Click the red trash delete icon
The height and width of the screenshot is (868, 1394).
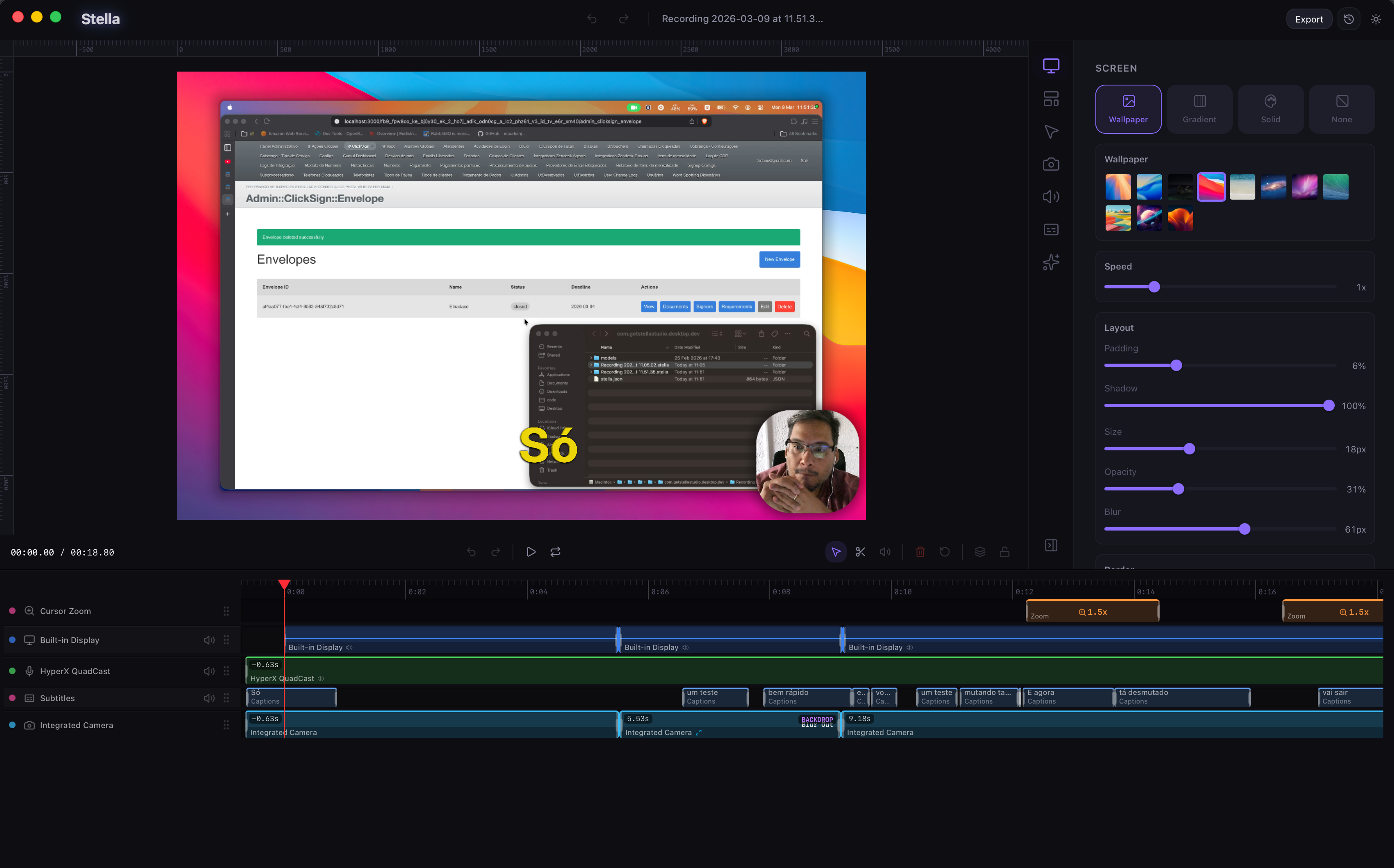920,552
